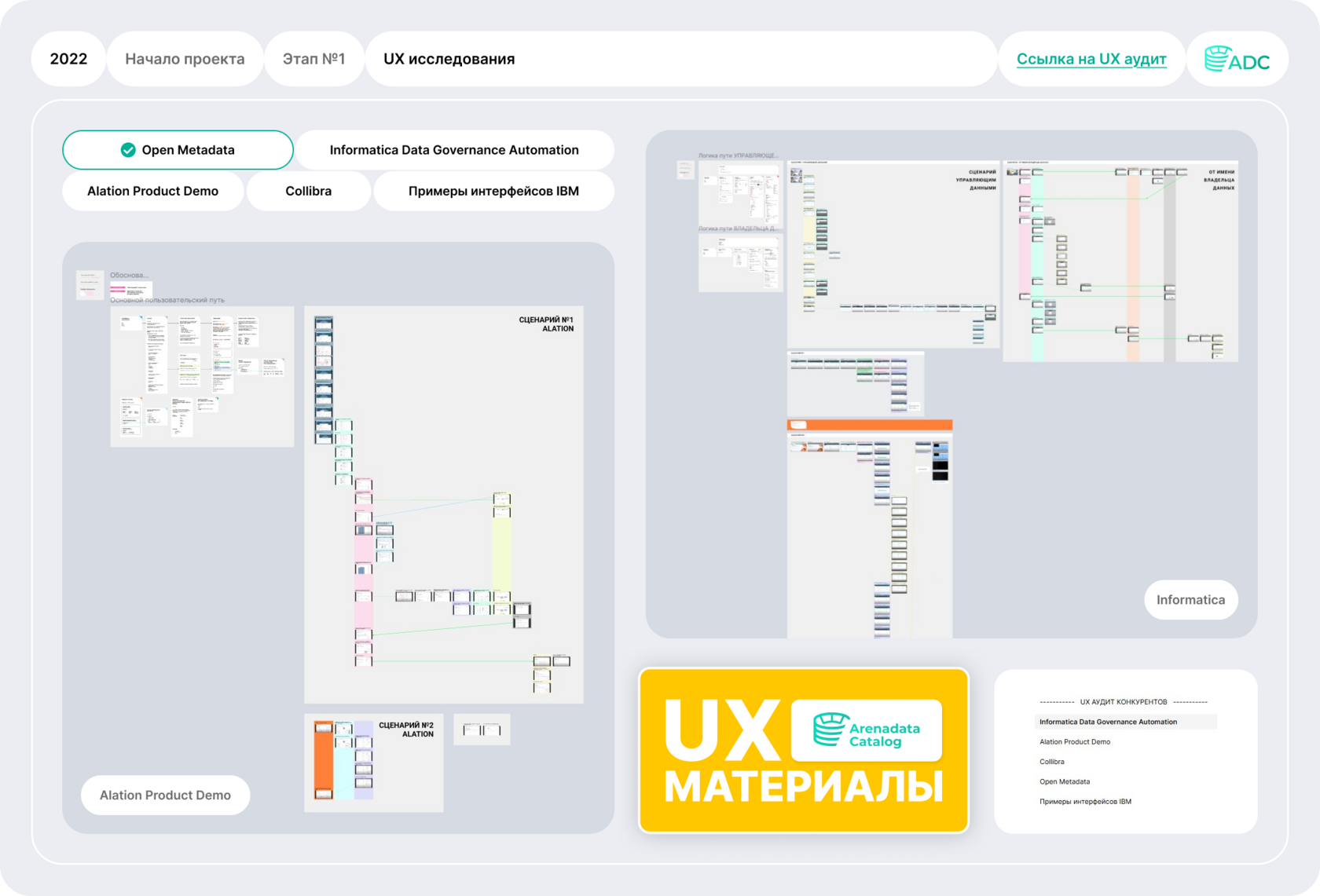1320x896 pixels.
Task: Click the Informatica label on the board preview
Action: point(1190,600)
